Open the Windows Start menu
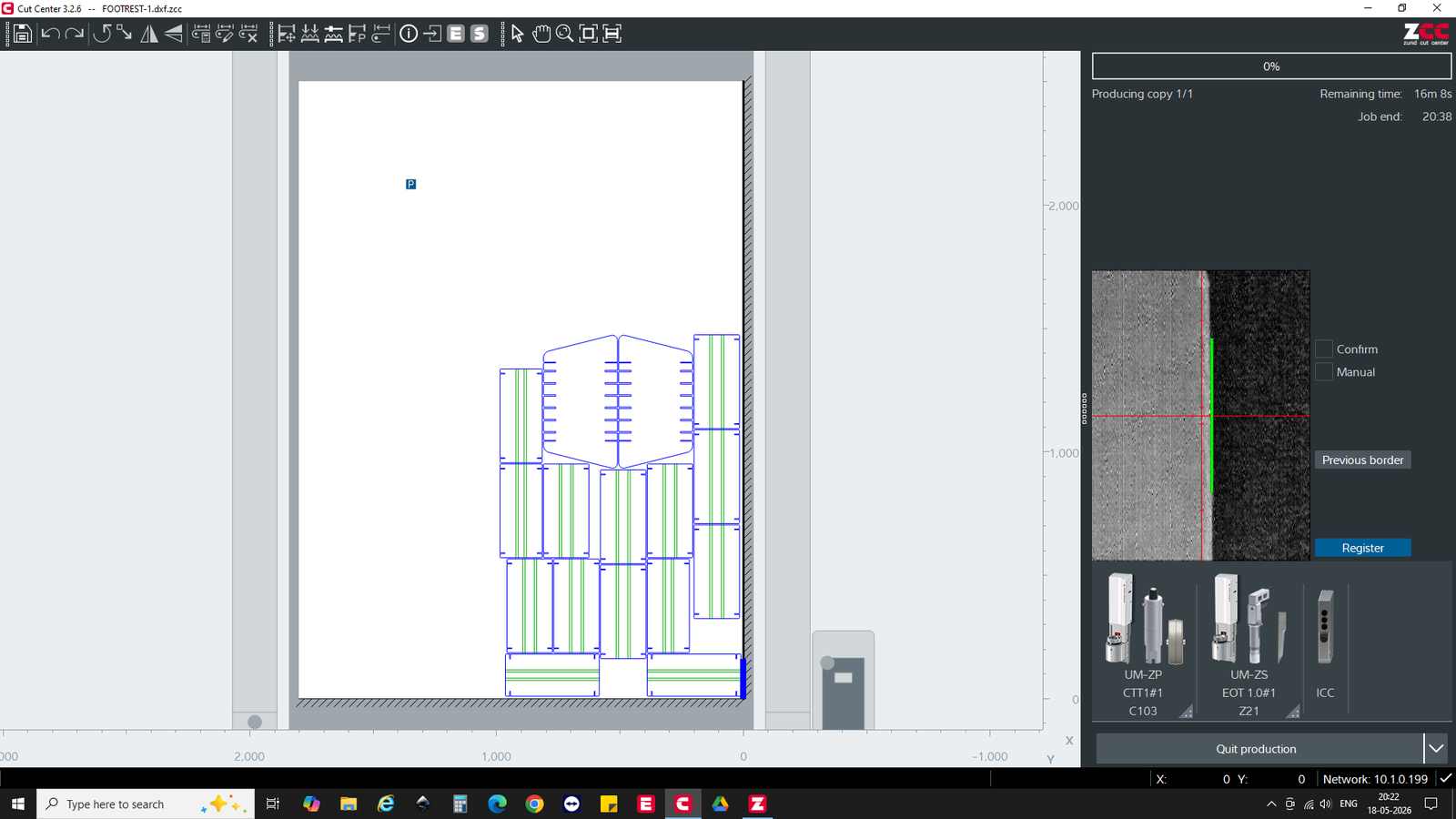1456x819 pixels. click(18, 804)
